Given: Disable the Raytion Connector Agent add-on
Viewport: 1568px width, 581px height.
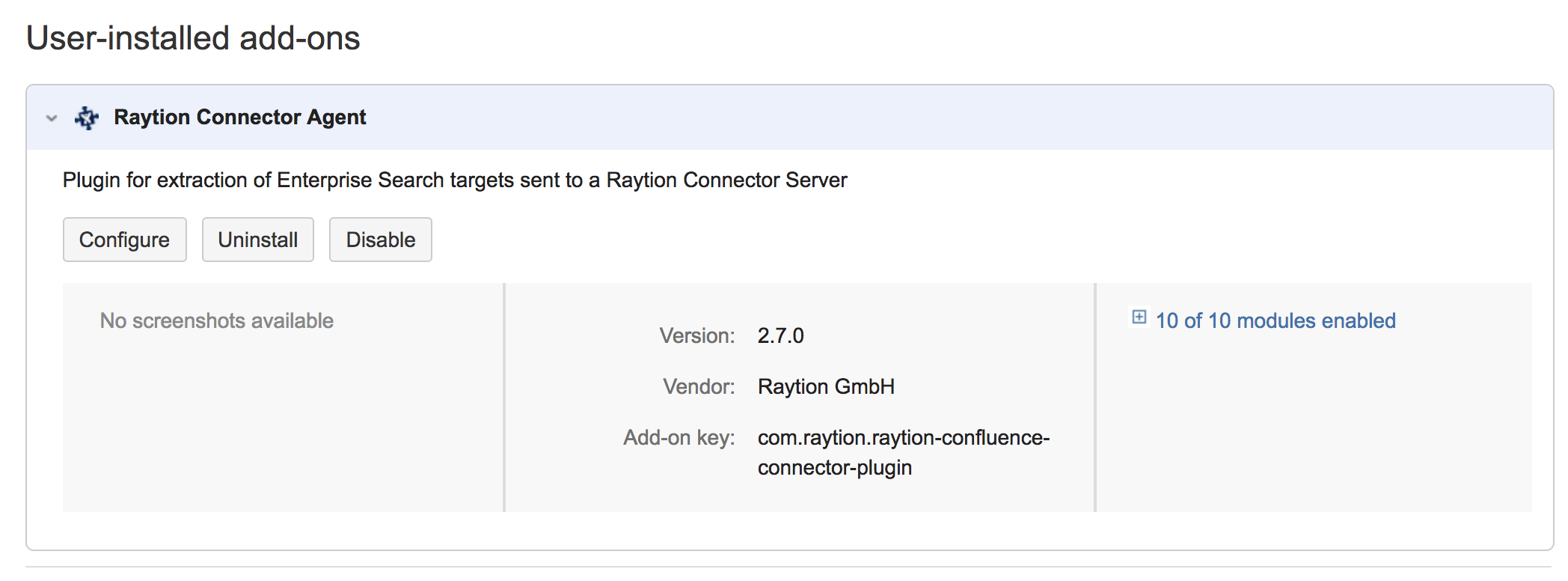Looking at the screenshot, I should tap(380, 240).
